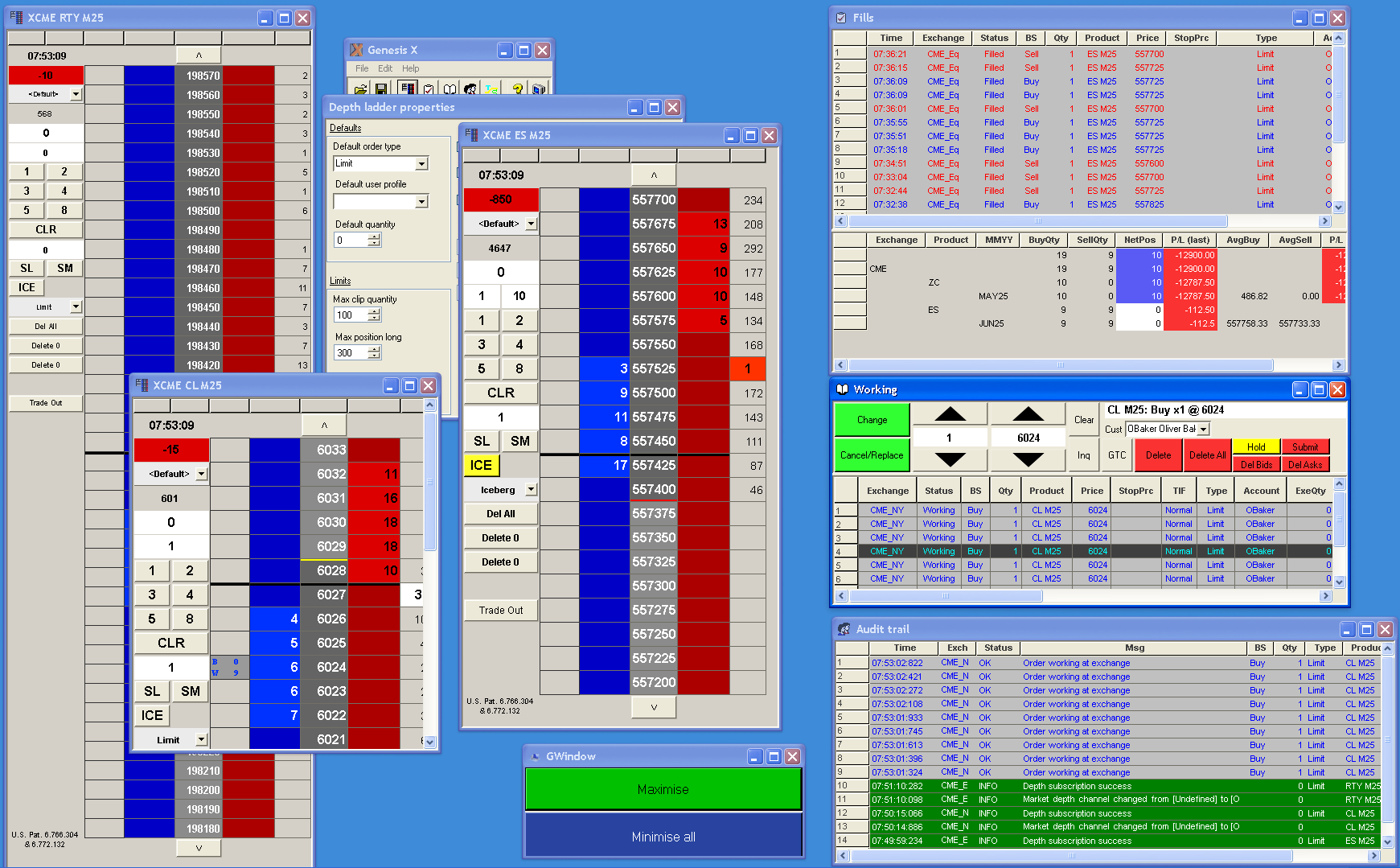Click the green Maximise button
The image size is (1400, 868).
663,789
